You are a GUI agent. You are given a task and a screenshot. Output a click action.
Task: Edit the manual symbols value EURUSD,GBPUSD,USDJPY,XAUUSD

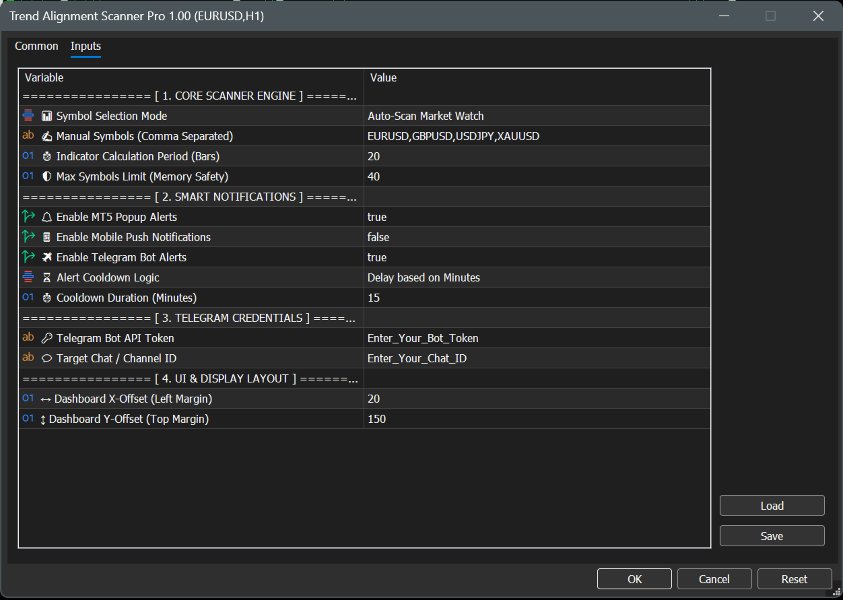tap(537, 137)
